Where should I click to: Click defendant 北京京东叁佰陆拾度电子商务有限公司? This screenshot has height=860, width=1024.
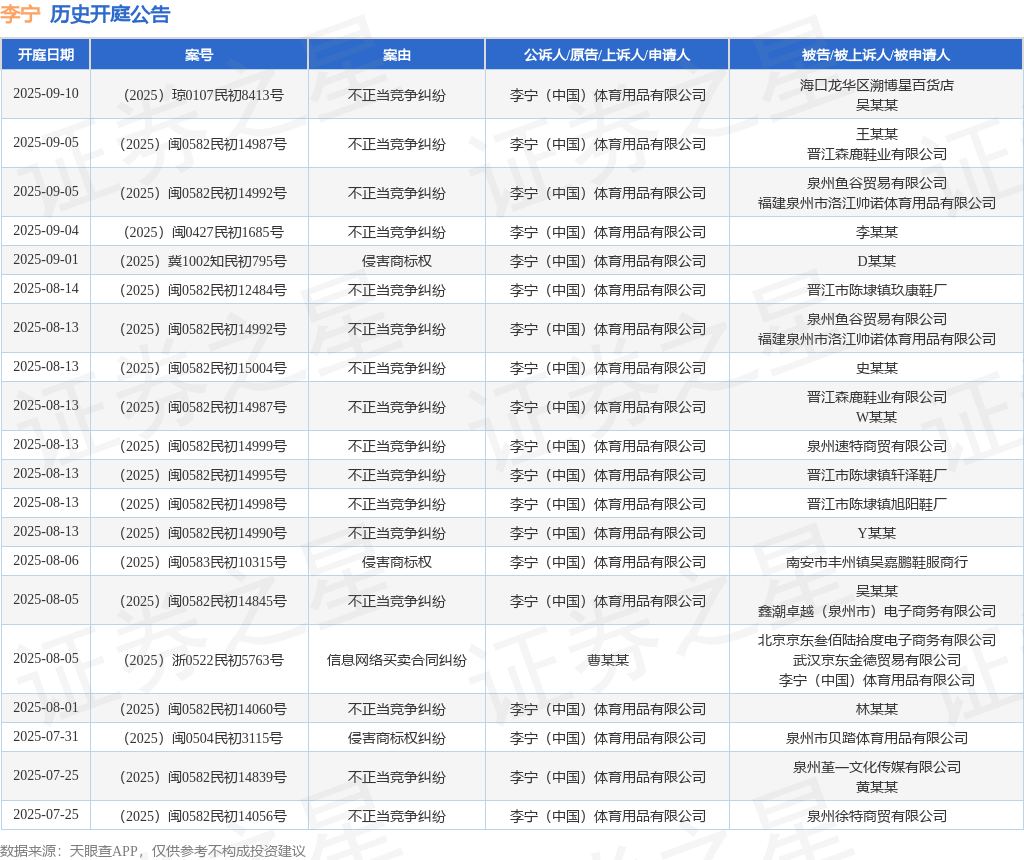coord(876,640)
